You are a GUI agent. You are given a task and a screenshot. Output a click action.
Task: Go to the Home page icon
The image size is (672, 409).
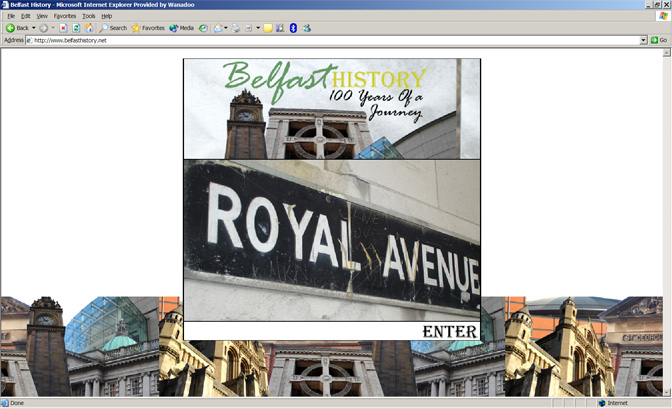[89, 28]
